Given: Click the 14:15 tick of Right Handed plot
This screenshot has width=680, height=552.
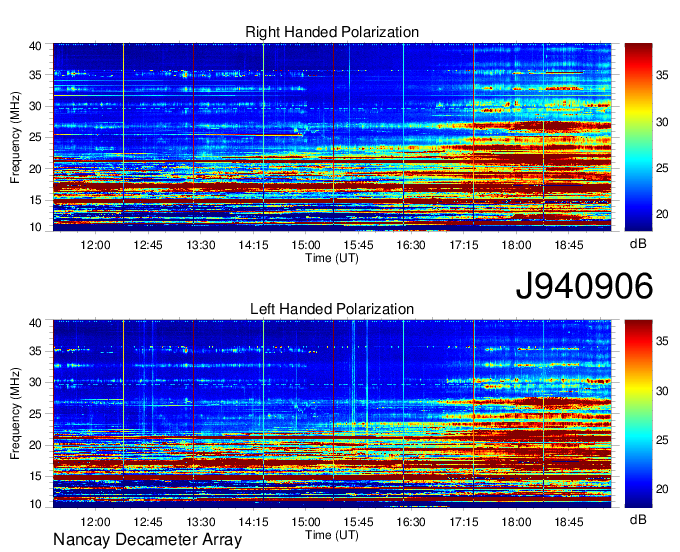Looking at the screenshot, I should tap(253, 245).
